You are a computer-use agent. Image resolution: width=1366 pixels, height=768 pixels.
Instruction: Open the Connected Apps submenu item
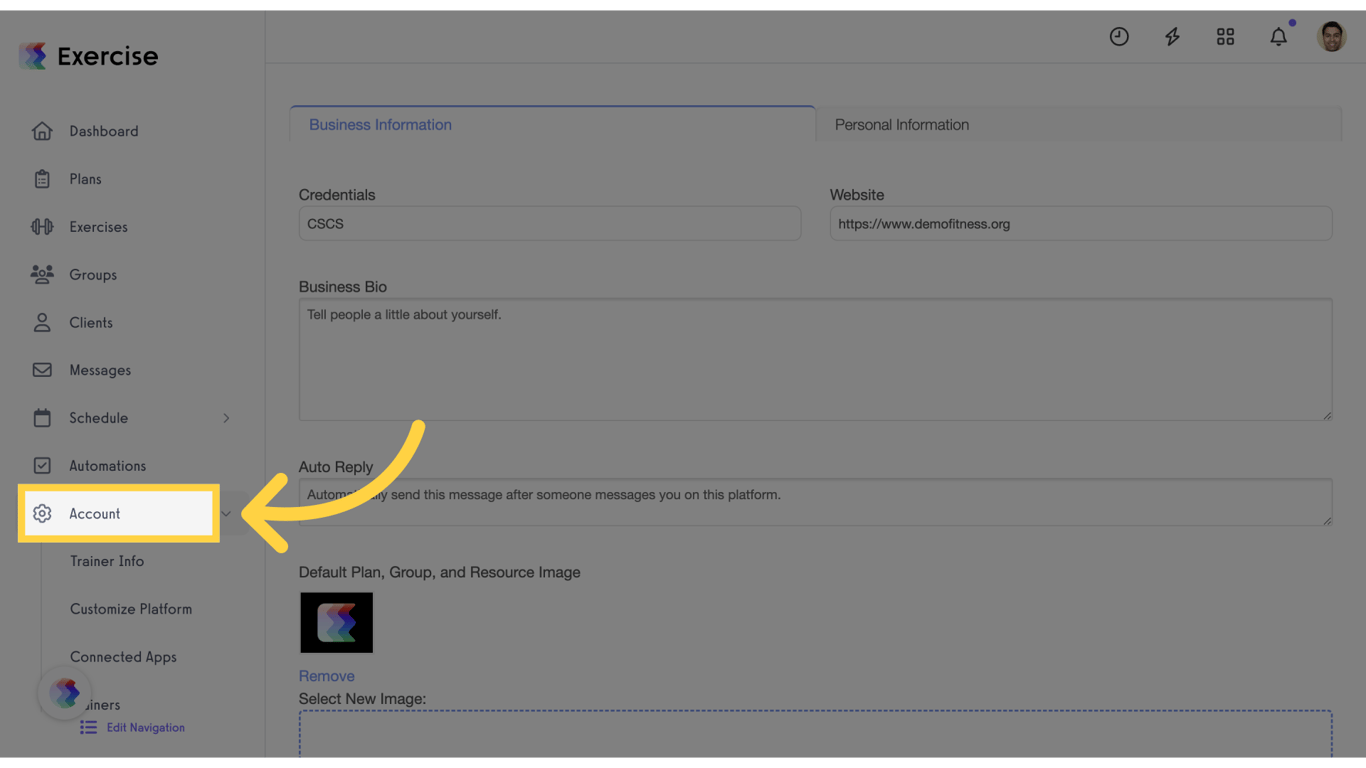coord(123,657)
